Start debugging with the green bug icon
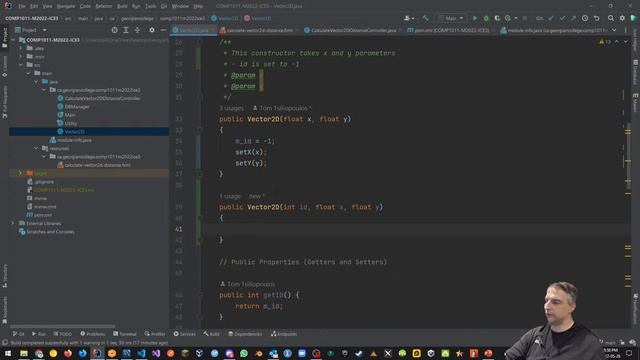This screenshot has height=360, width=640. pos(486,18)
